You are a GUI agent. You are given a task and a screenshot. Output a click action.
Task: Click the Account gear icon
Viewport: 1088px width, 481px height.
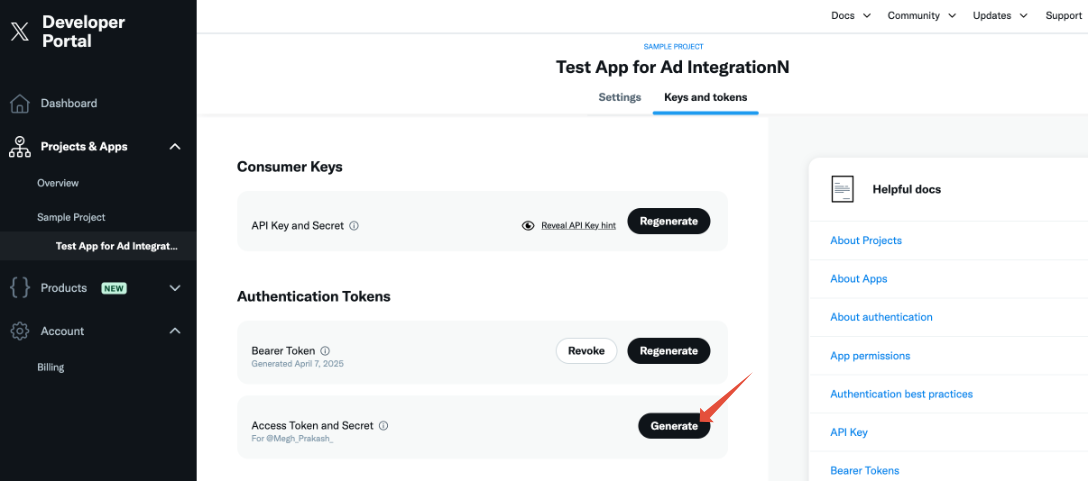[20, 331]
